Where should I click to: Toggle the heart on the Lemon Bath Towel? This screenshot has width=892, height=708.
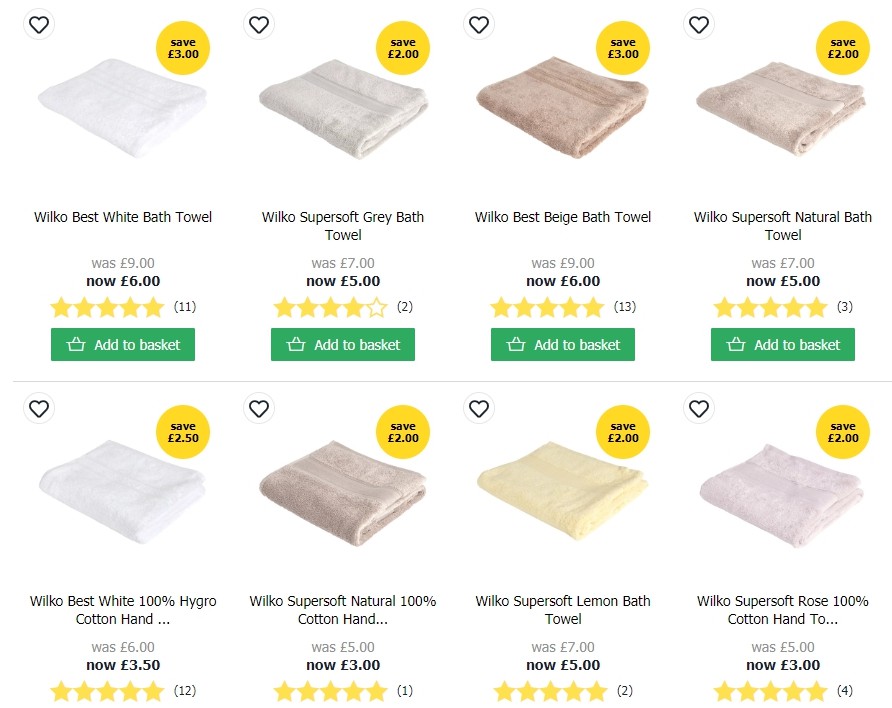click(x=479, y=409)
